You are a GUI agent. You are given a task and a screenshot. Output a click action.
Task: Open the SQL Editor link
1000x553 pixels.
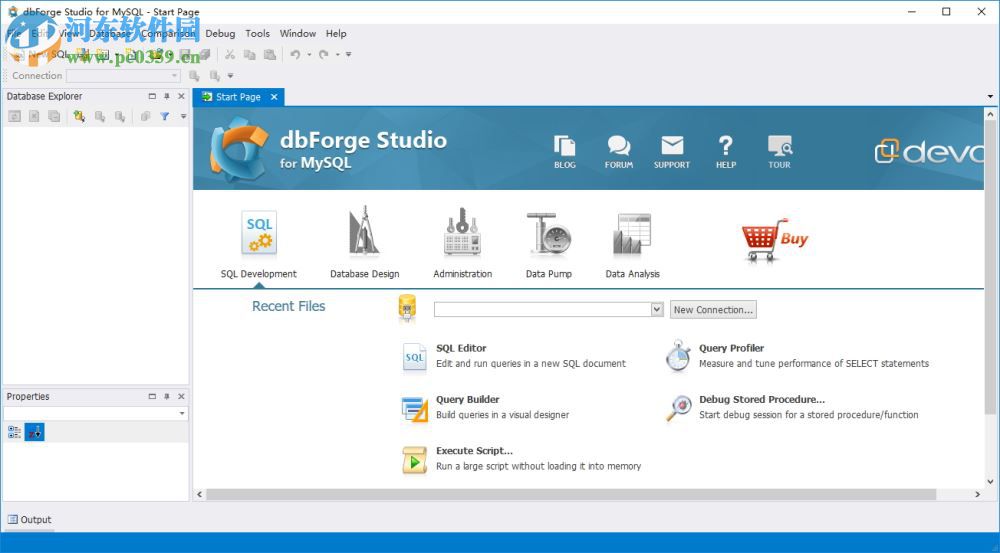(x=461, y=348)
